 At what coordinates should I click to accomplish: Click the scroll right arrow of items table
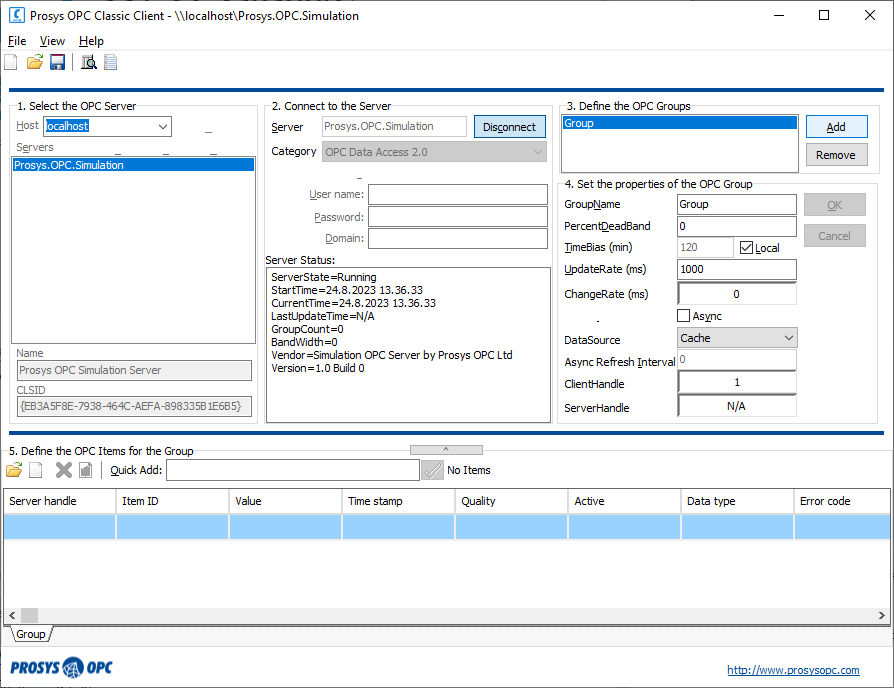pyautogui.click(x=881, y=616)
